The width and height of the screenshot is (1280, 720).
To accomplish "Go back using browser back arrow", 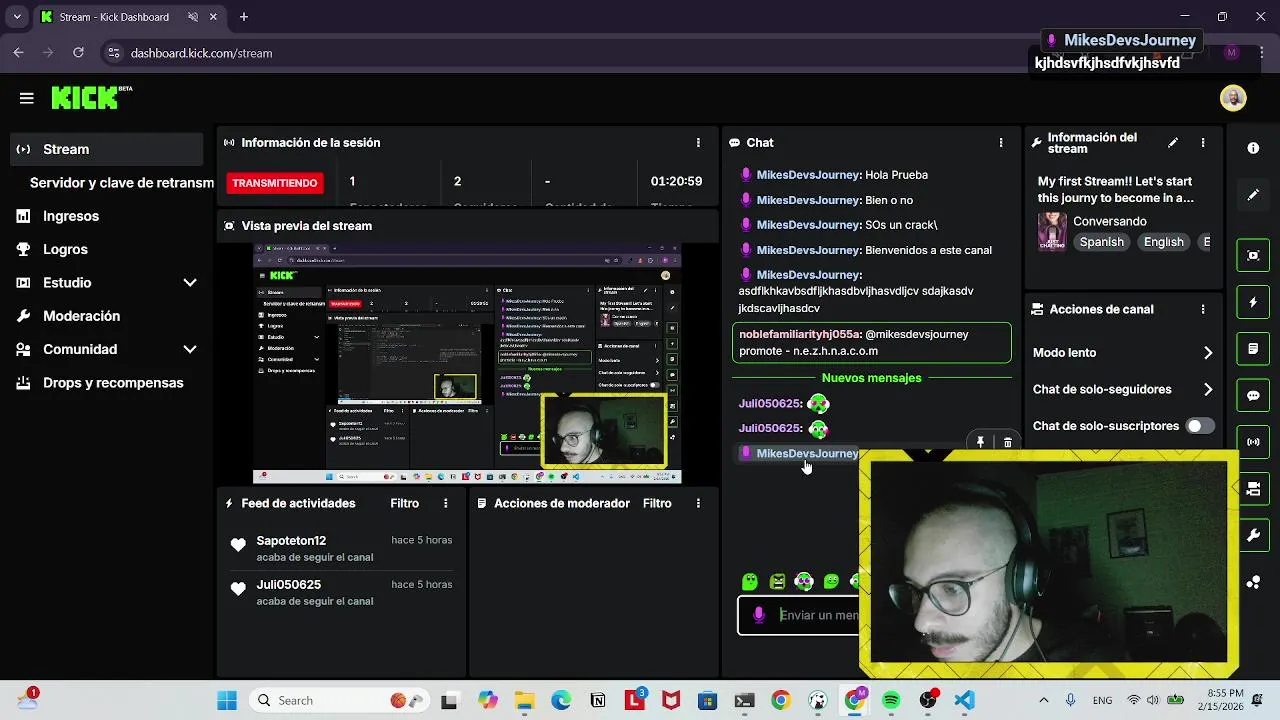I will click(x=18, y=53).
